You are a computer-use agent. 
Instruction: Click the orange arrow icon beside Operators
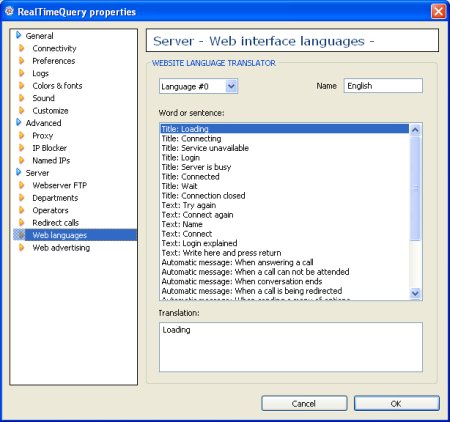22,210
